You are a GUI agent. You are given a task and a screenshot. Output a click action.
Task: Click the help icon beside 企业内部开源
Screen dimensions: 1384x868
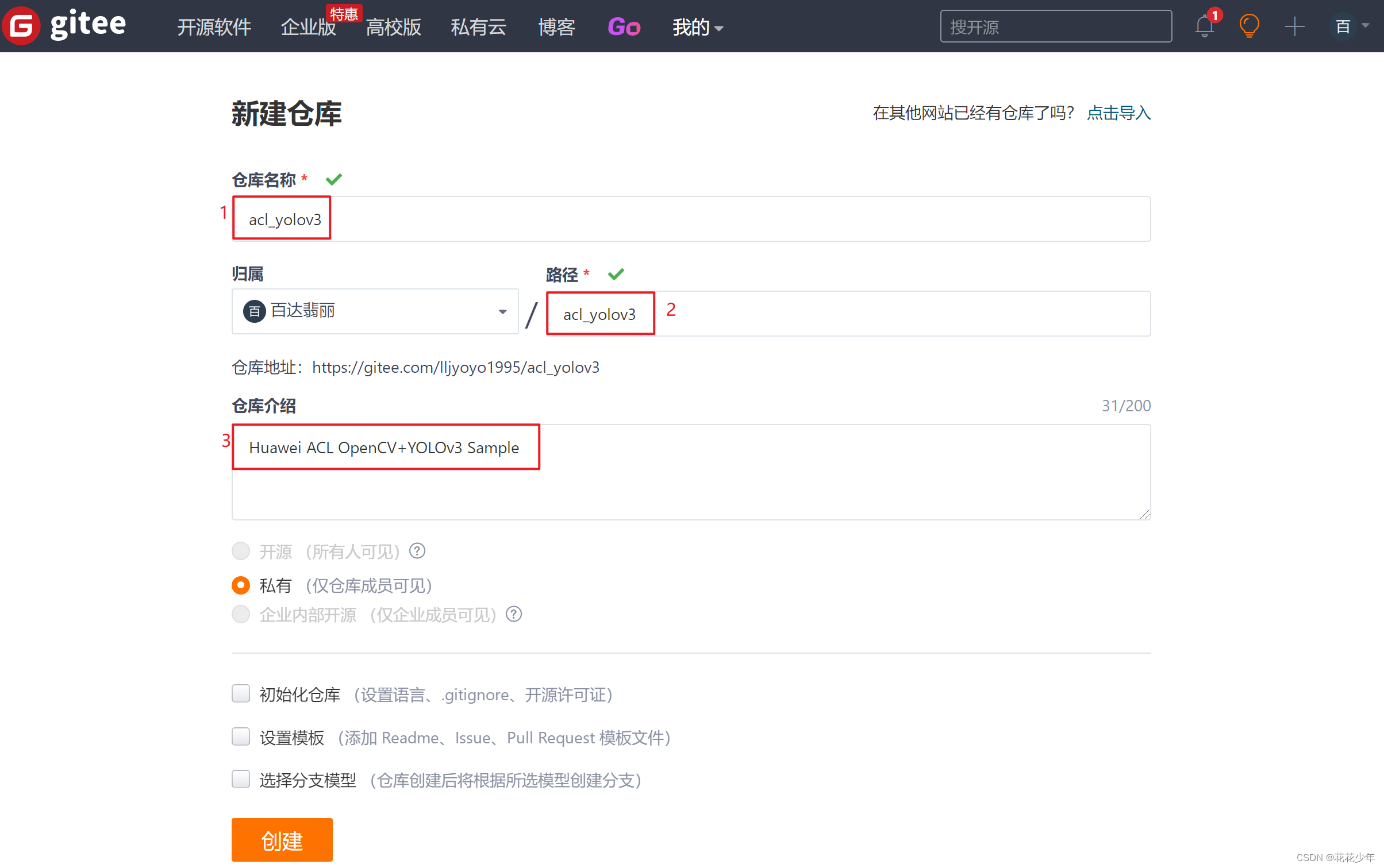pos(513,614)
